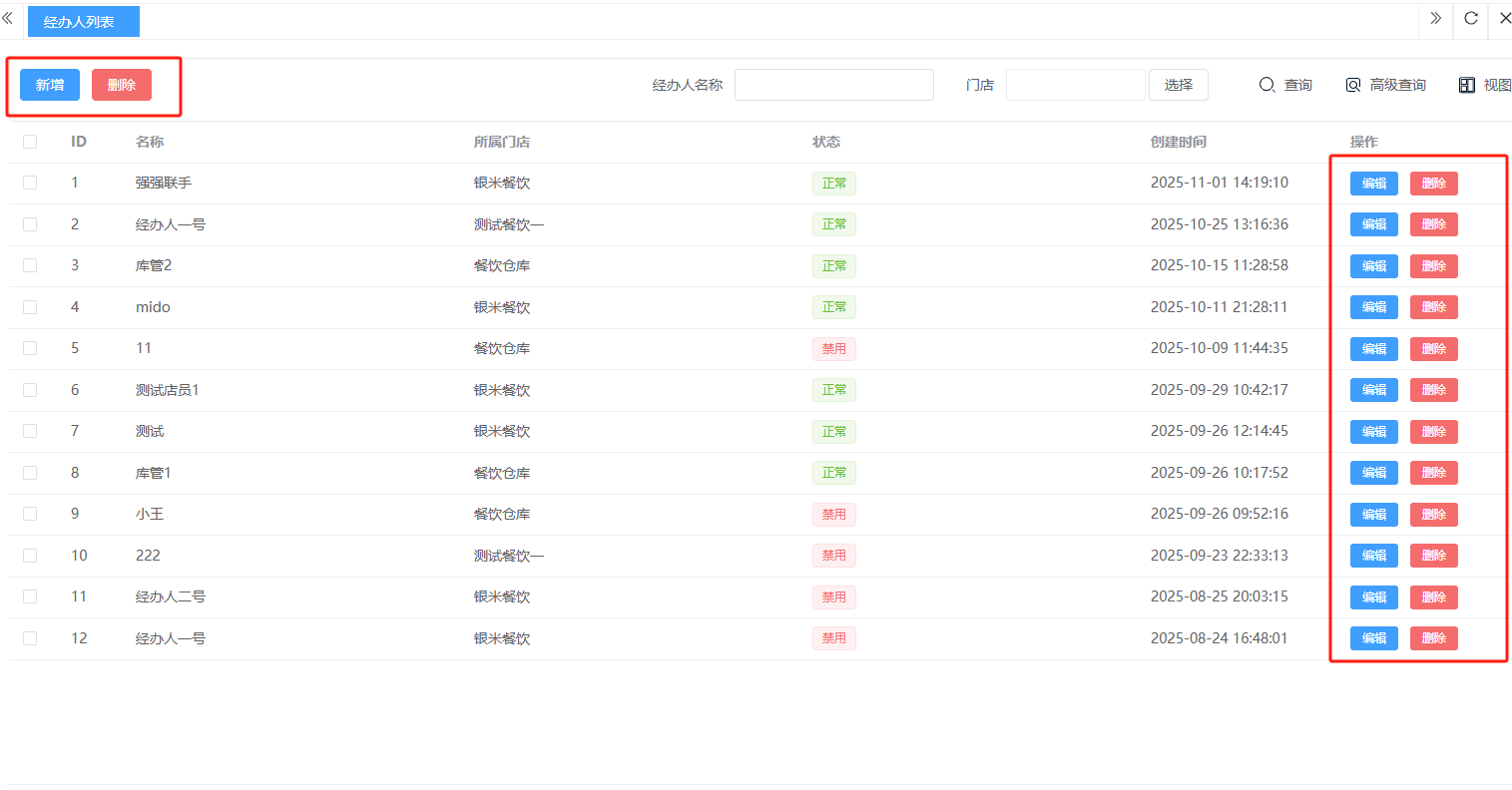Close the current tab panel

point(1505,18)
